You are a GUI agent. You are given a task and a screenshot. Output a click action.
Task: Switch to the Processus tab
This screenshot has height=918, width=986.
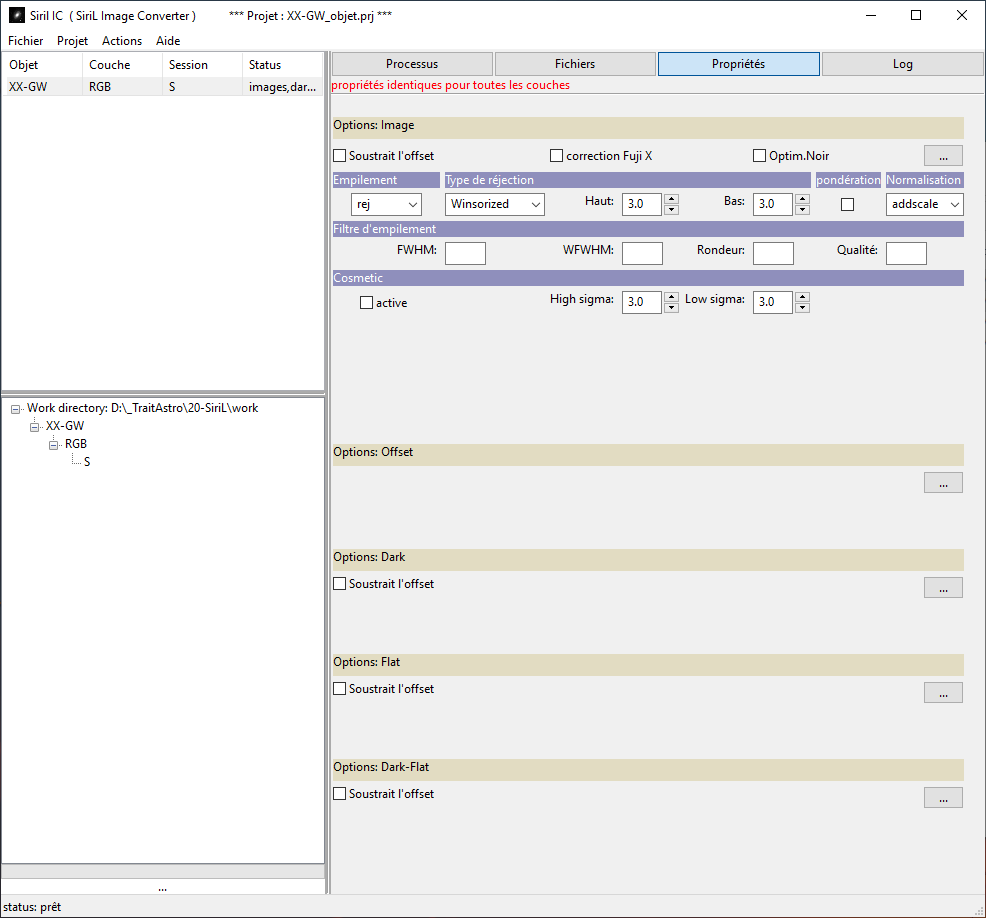click(x=412, y=64)
